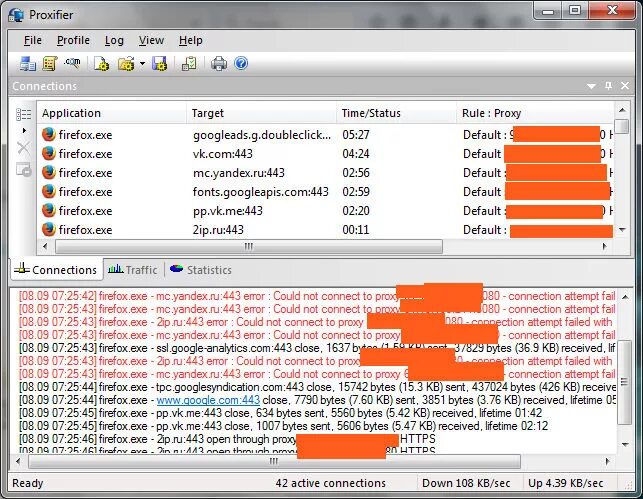Open Help via blue question icon
This screenshot has width=643, height=499.
[241, 63]
